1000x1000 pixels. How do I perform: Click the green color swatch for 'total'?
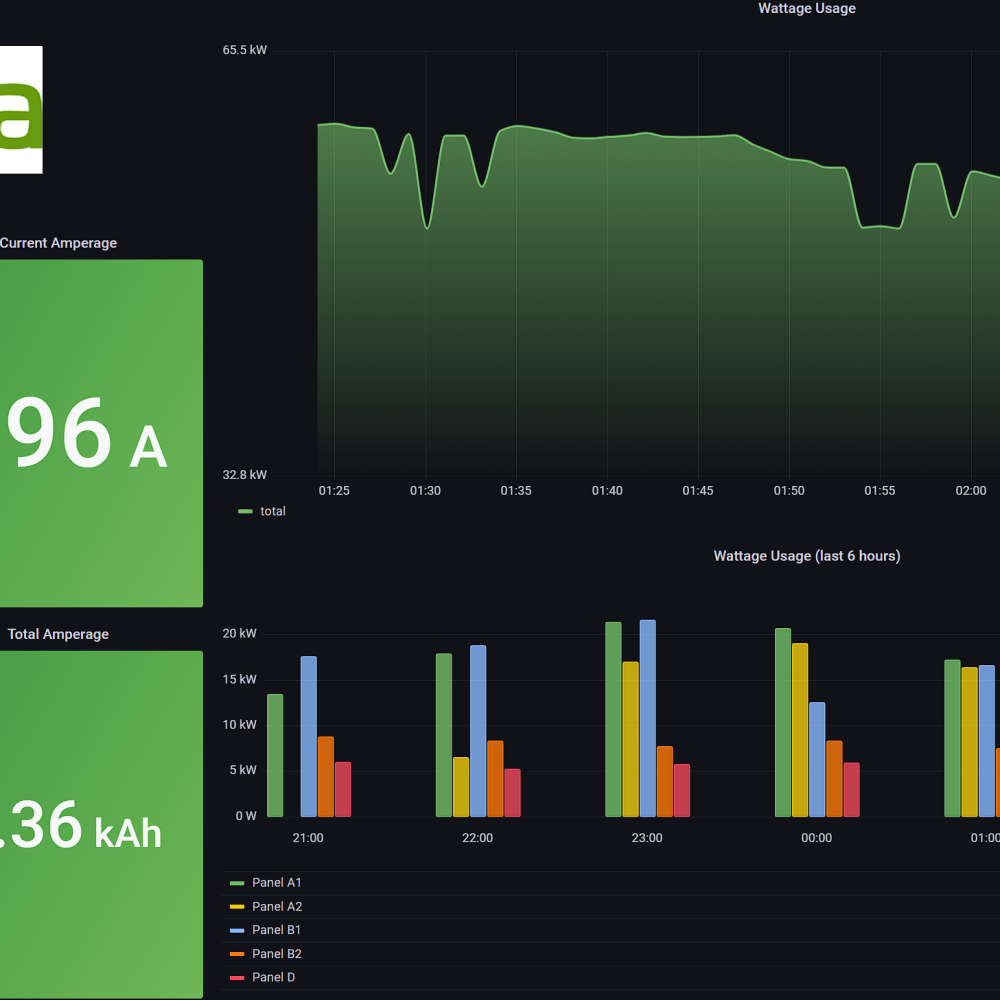[245, 511]
